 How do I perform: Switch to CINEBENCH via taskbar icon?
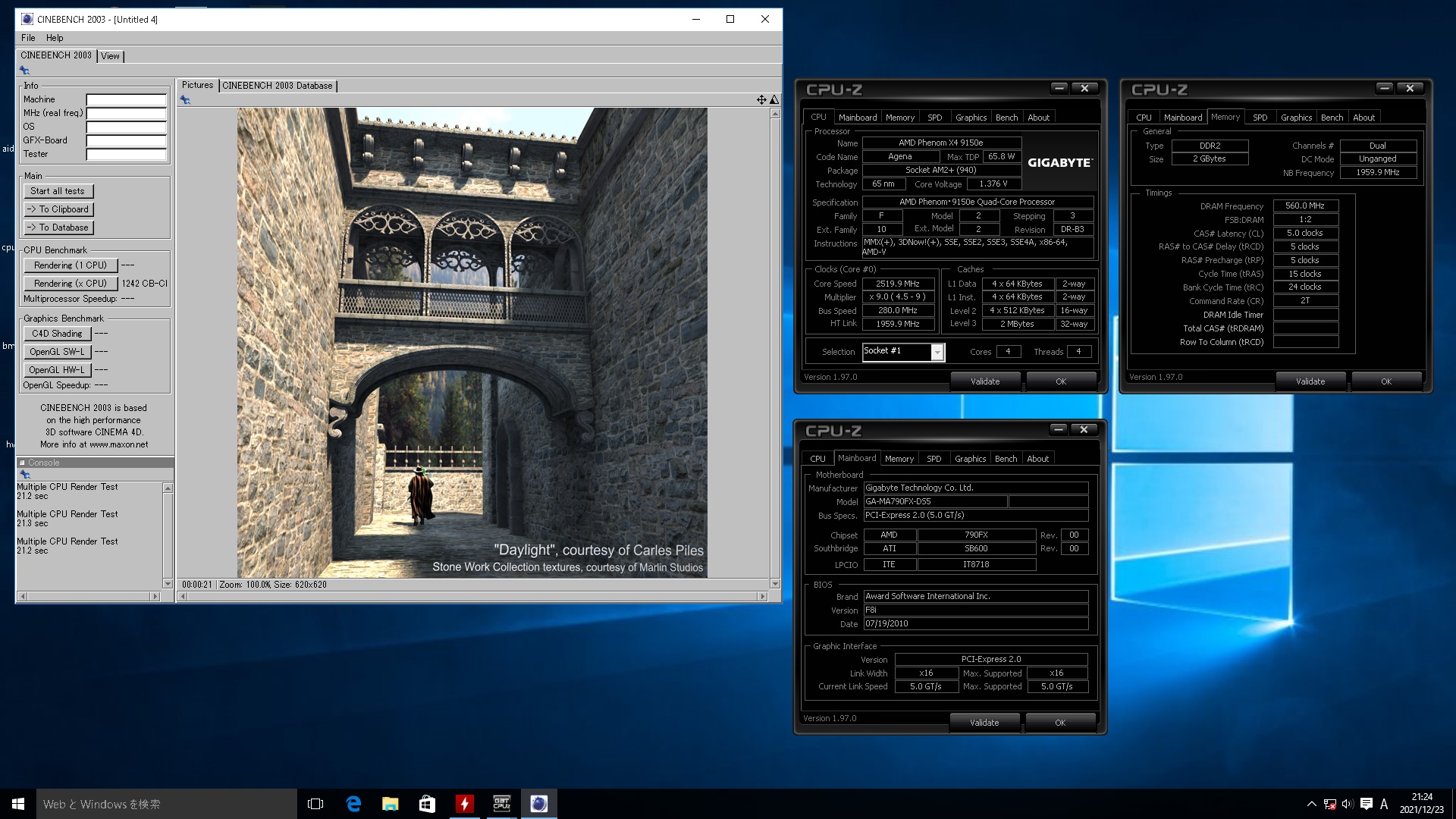(x=539, y=804)
